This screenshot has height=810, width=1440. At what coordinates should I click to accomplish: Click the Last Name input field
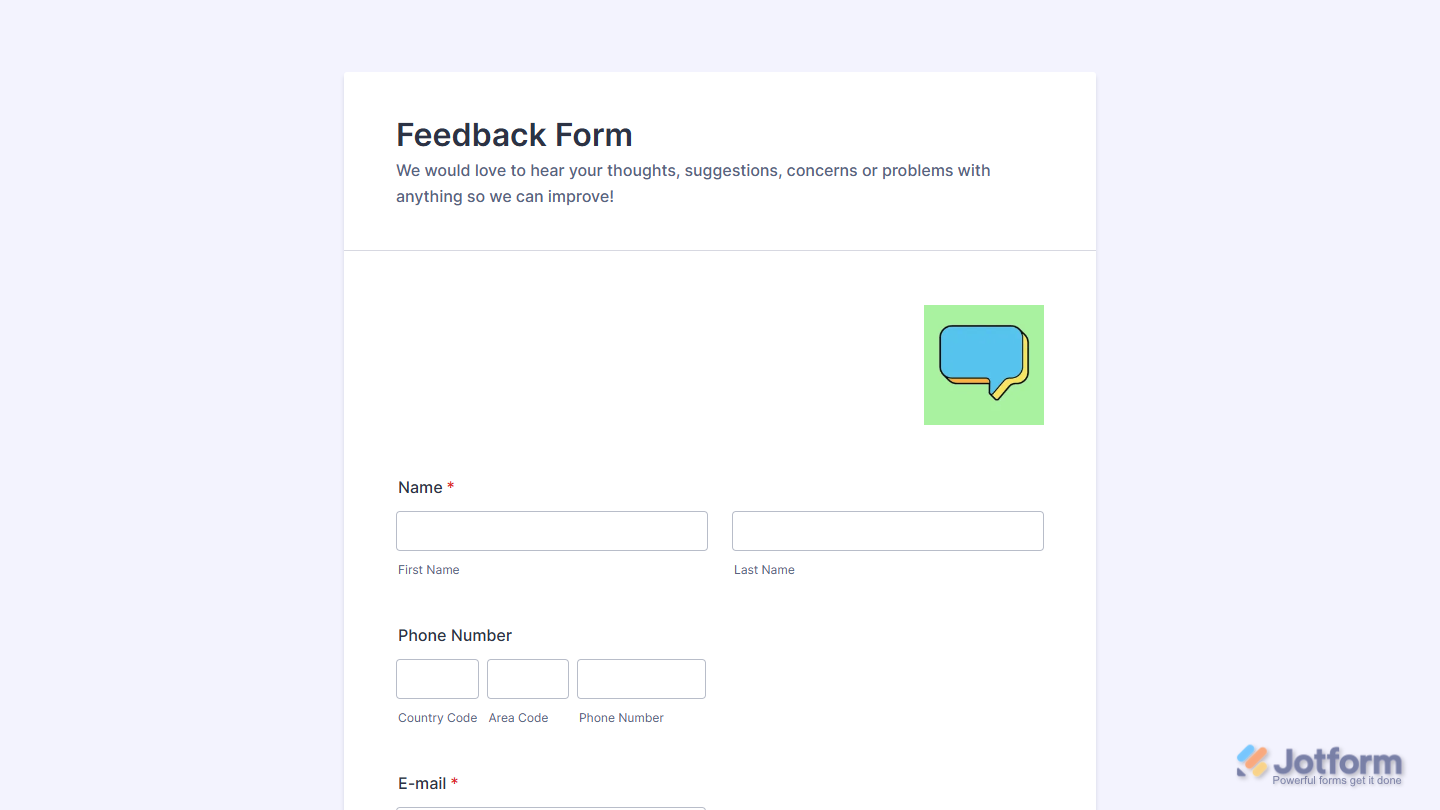point(887,530)
